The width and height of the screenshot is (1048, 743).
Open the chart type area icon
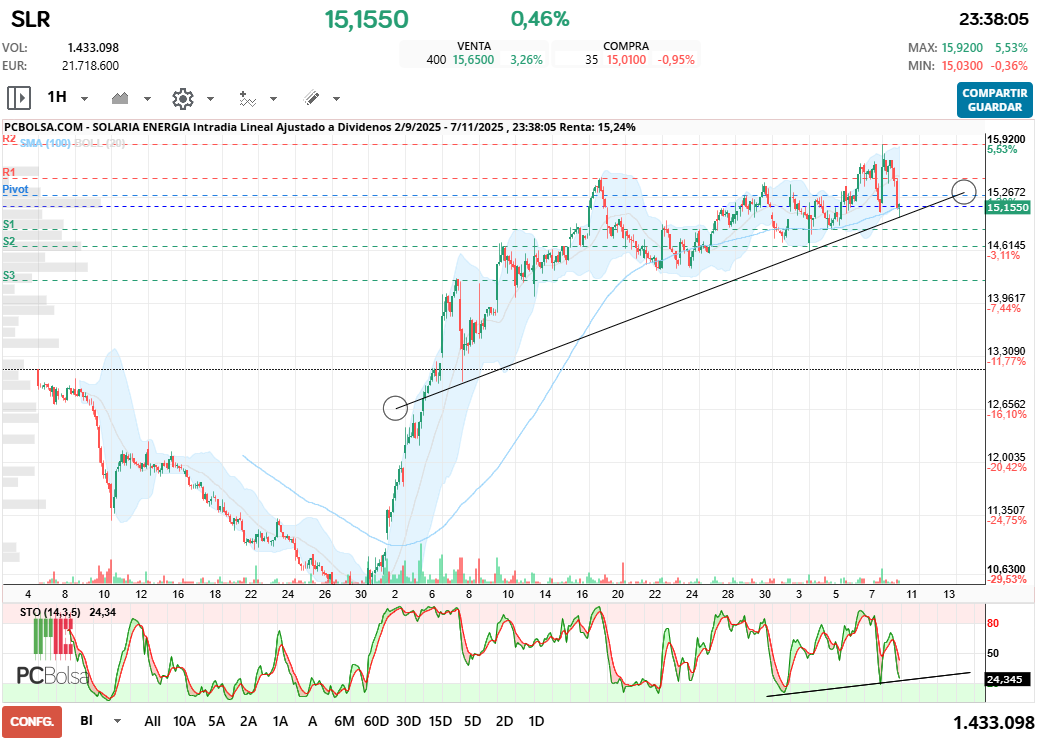click(x=122, y=98)
